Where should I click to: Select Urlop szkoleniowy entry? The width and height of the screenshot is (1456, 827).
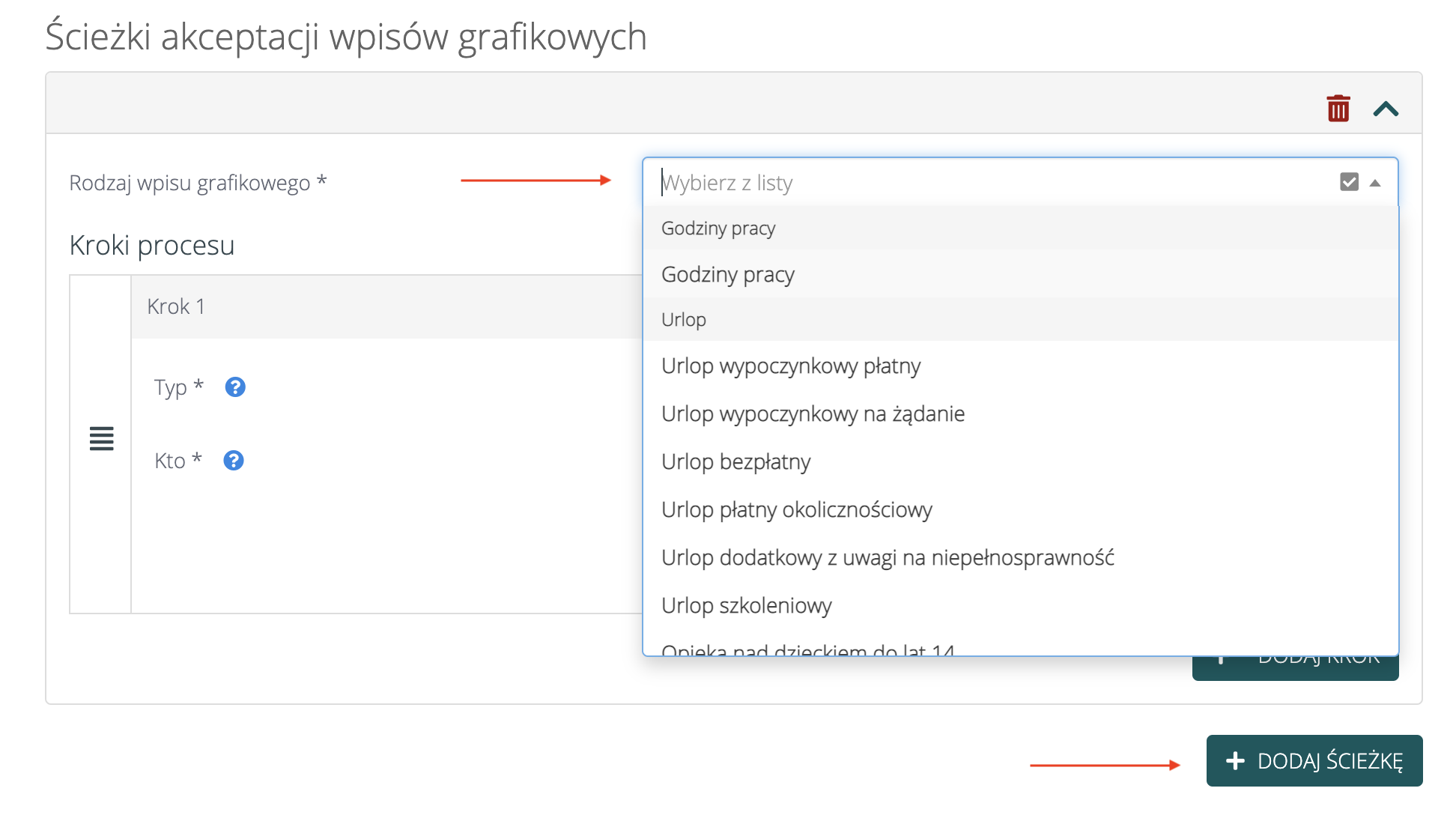746,606
